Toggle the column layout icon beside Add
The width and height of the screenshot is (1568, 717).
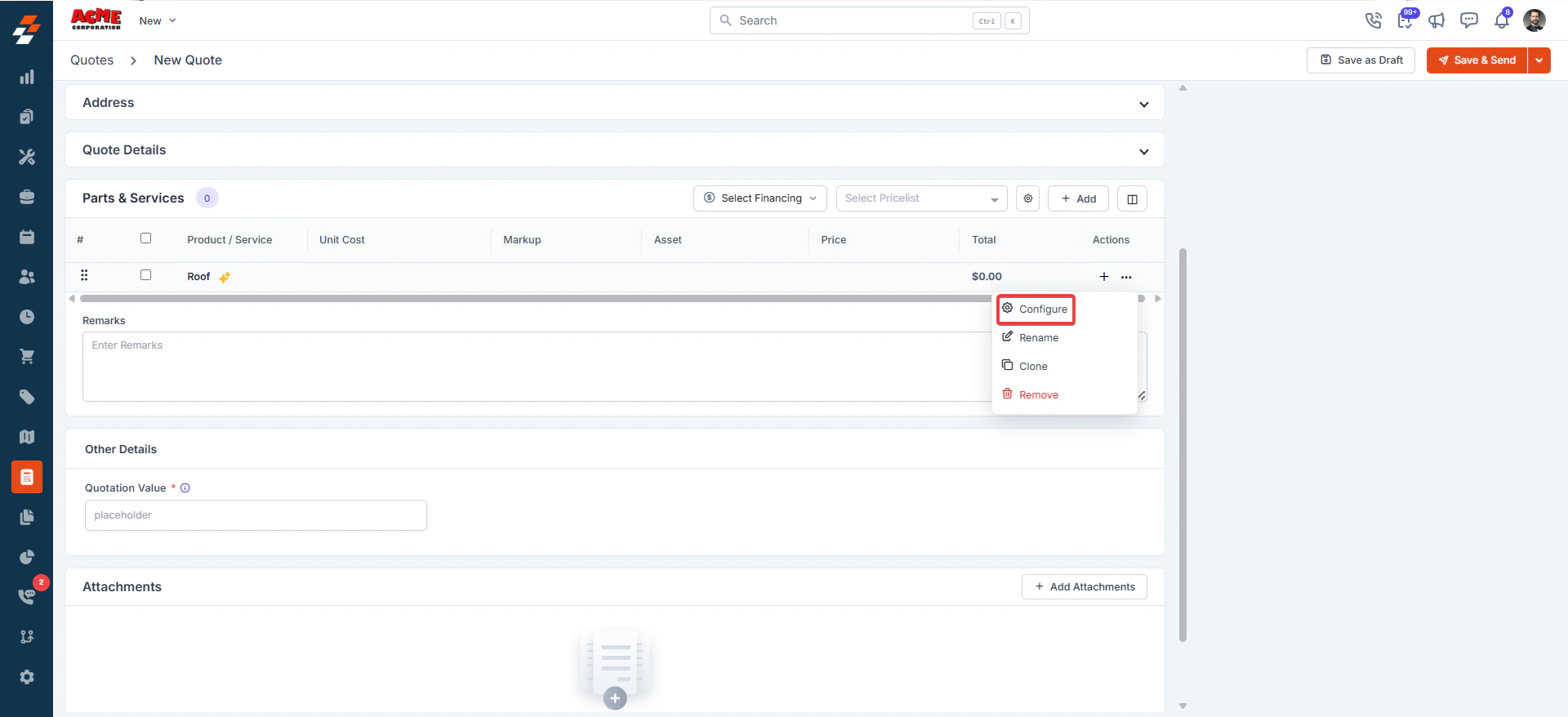click(1132, 198)
